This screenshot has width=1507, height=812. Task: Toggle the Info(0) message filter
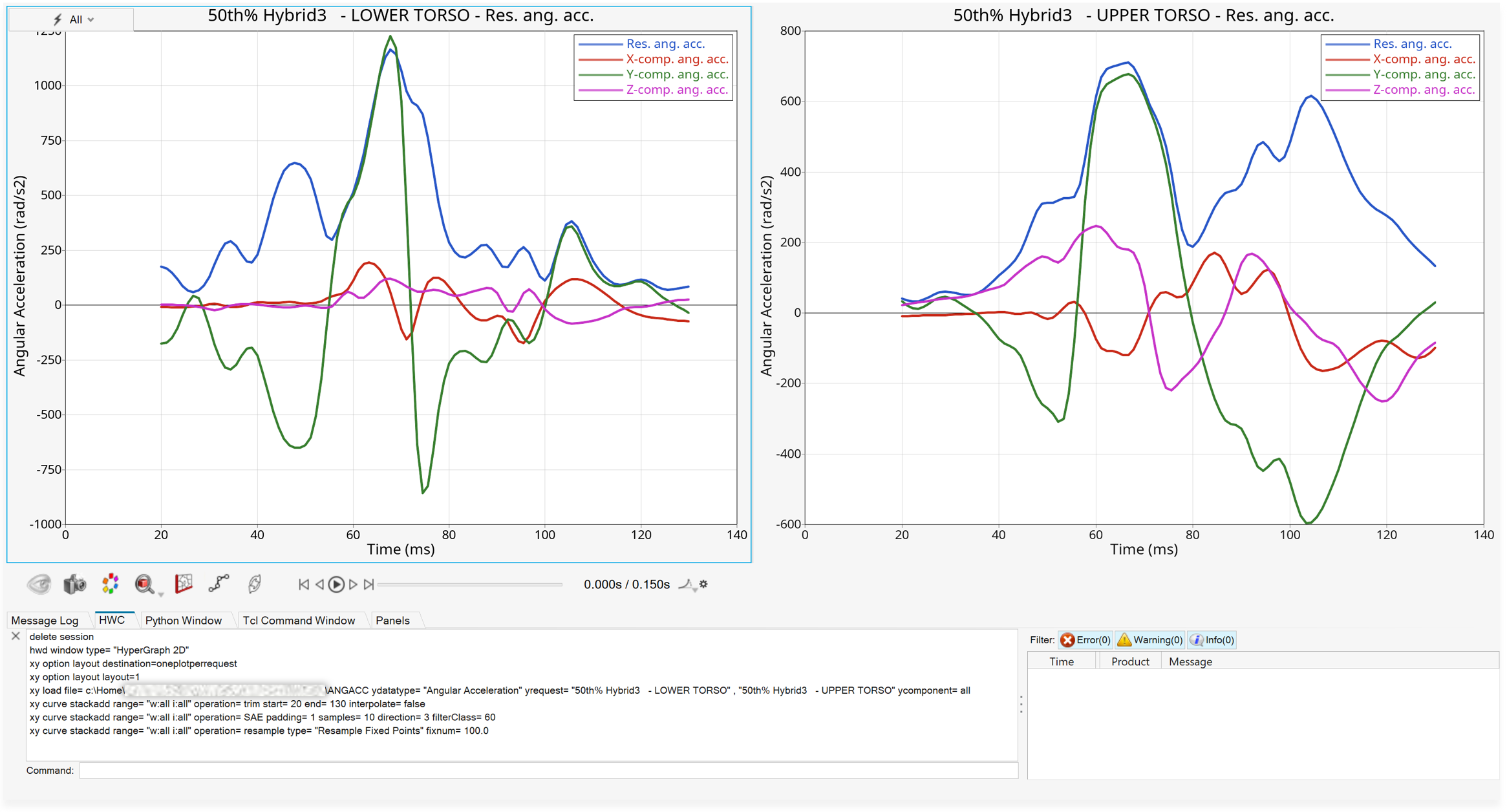pyautogui.click(x=1212, y=640)
